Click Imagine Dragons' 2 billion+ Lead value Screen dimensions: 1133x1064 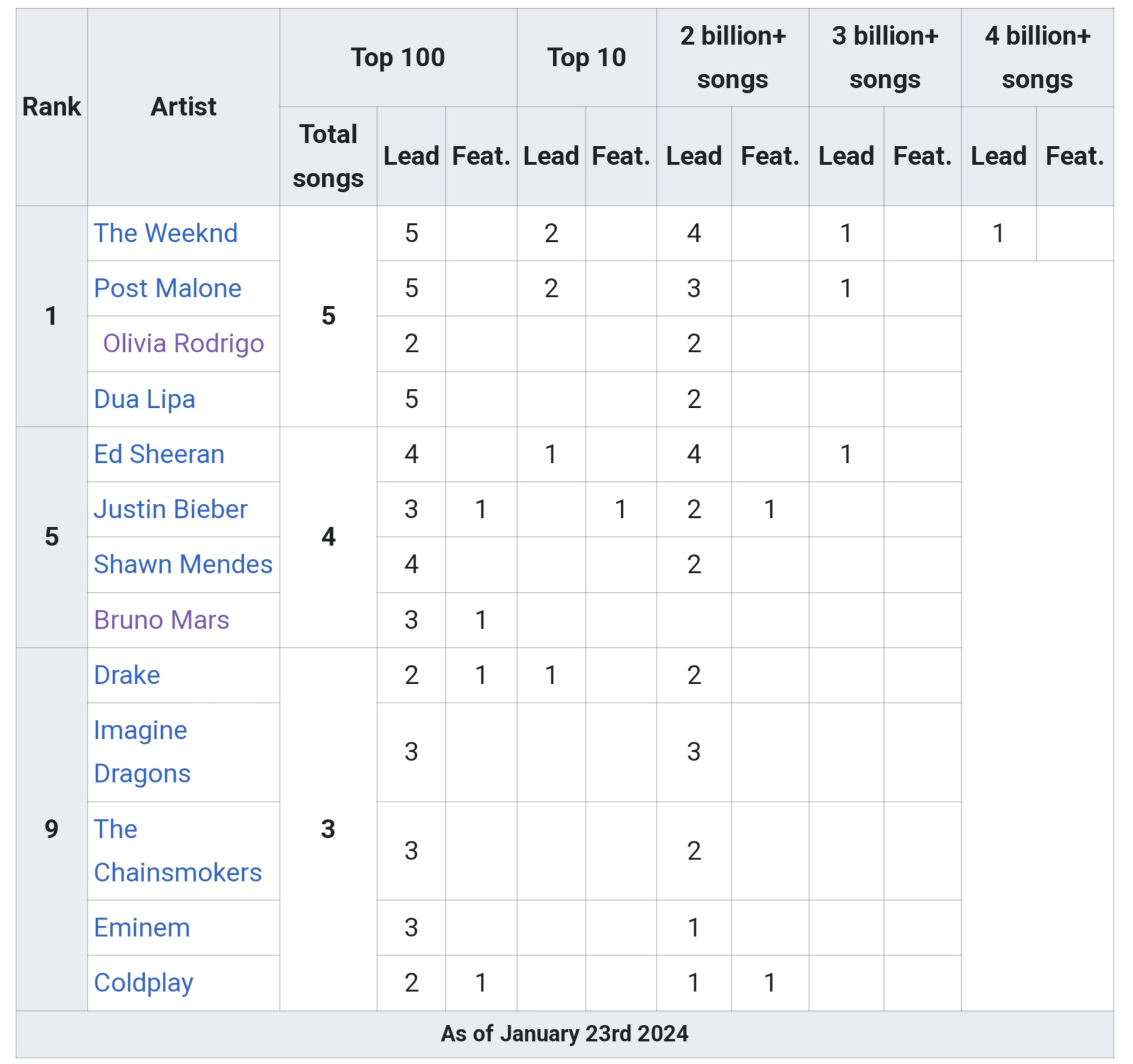coord(694,752)
